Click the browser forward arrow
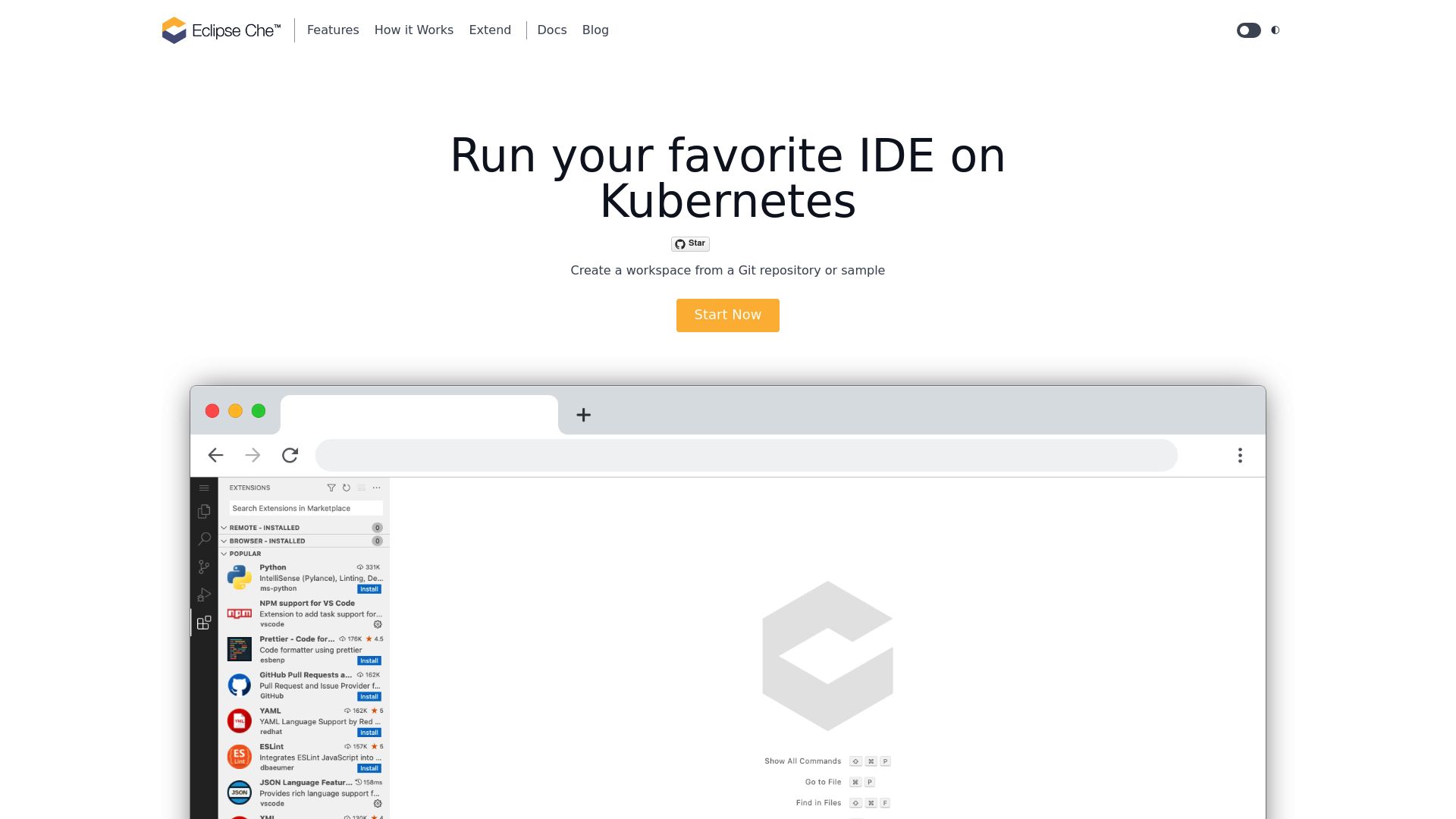1456x819 pixels. 253,455
